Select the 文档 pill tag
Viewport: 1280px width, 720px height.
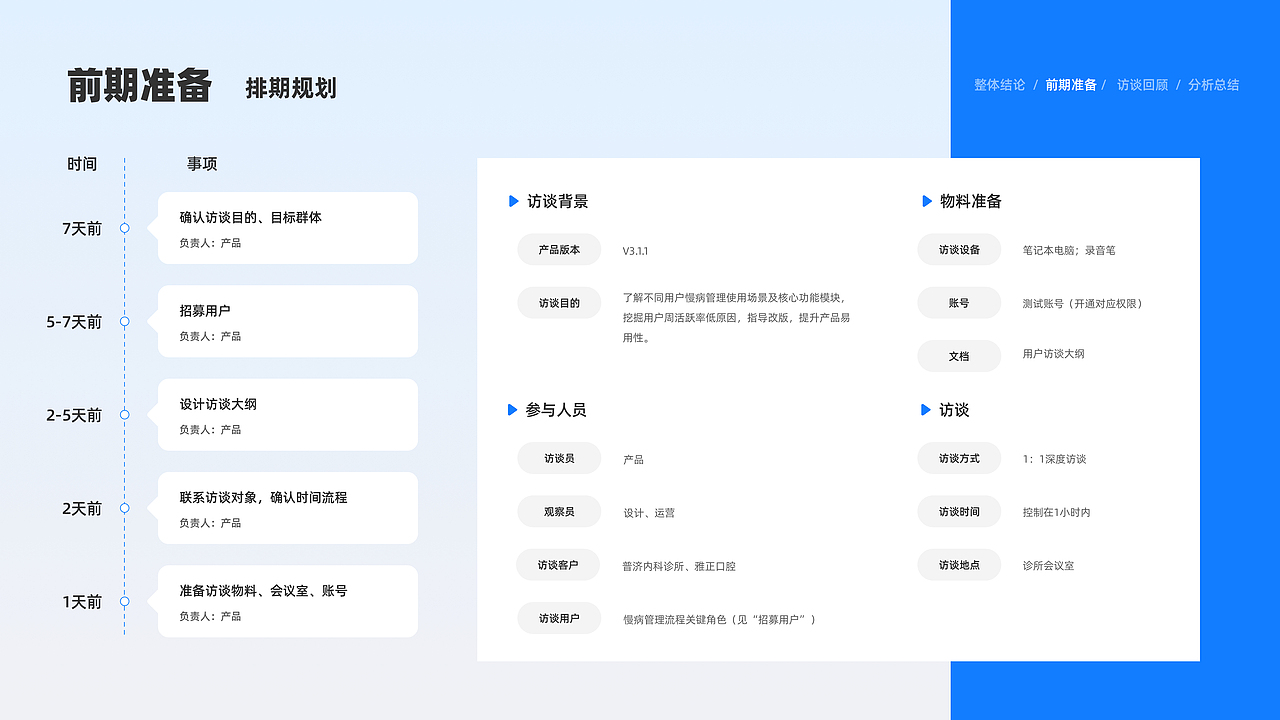tap(959, 356)
